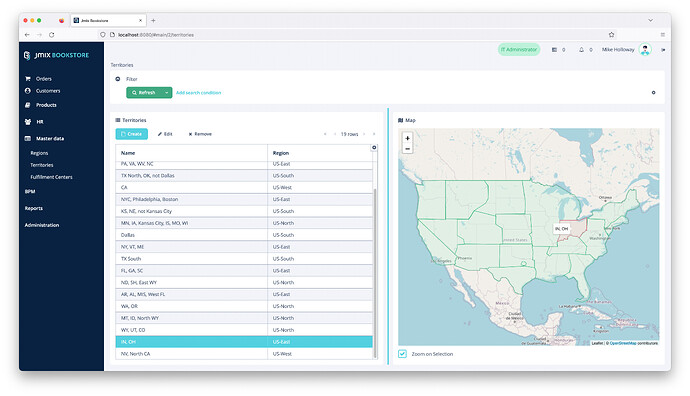Reload the browser page
The width and height of the screenshot is (690, 396).
tap(51, 35)
